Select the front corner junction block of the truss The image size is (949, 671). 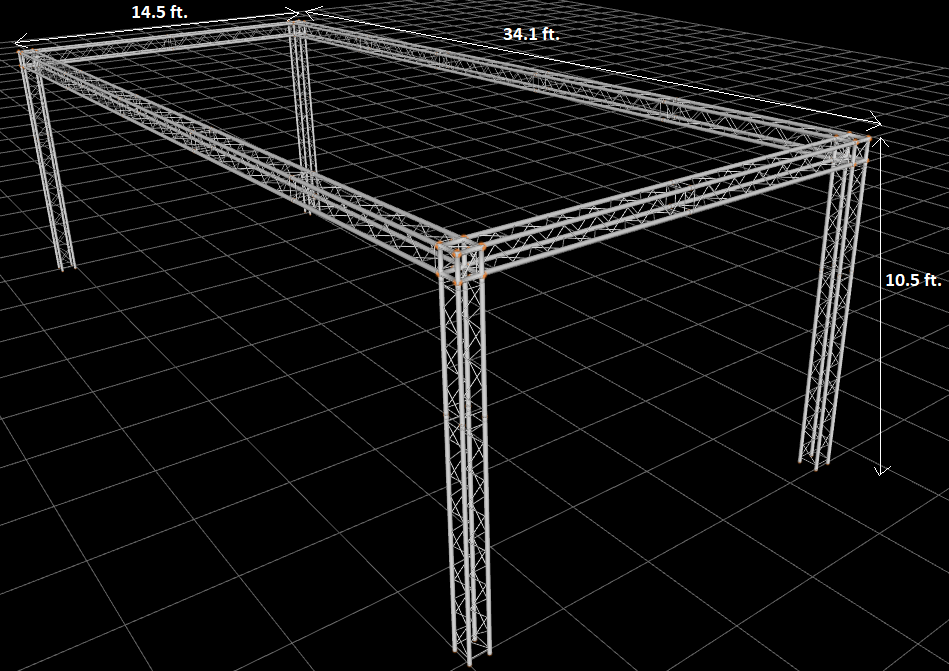[x=461, y=260]
